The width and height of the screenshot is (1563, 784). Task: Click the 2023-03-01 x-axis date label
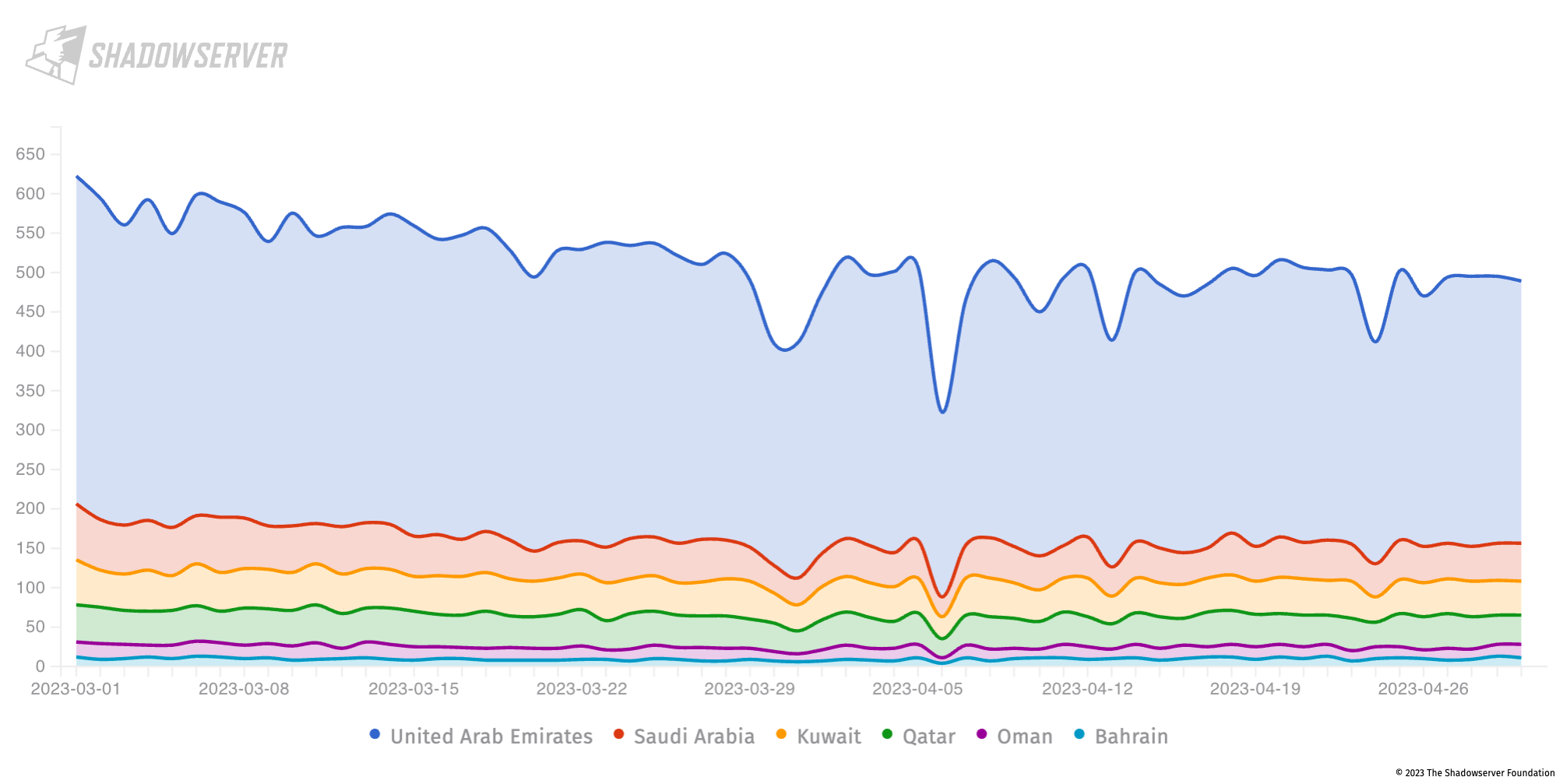pyautogui.click(x=76, y=689)
